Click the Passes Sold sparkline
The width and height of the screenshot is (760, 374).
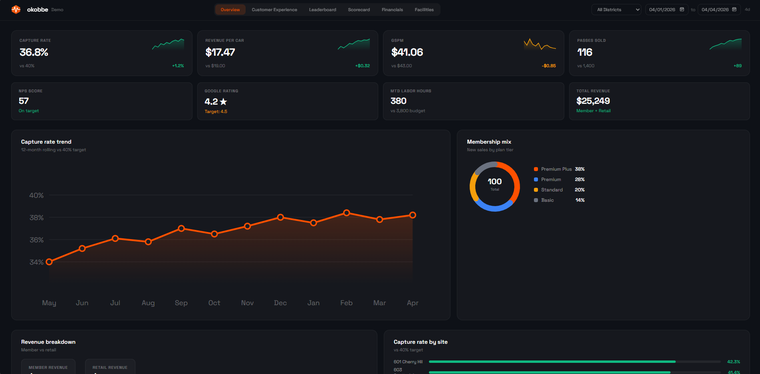click(x=726, y=44)
